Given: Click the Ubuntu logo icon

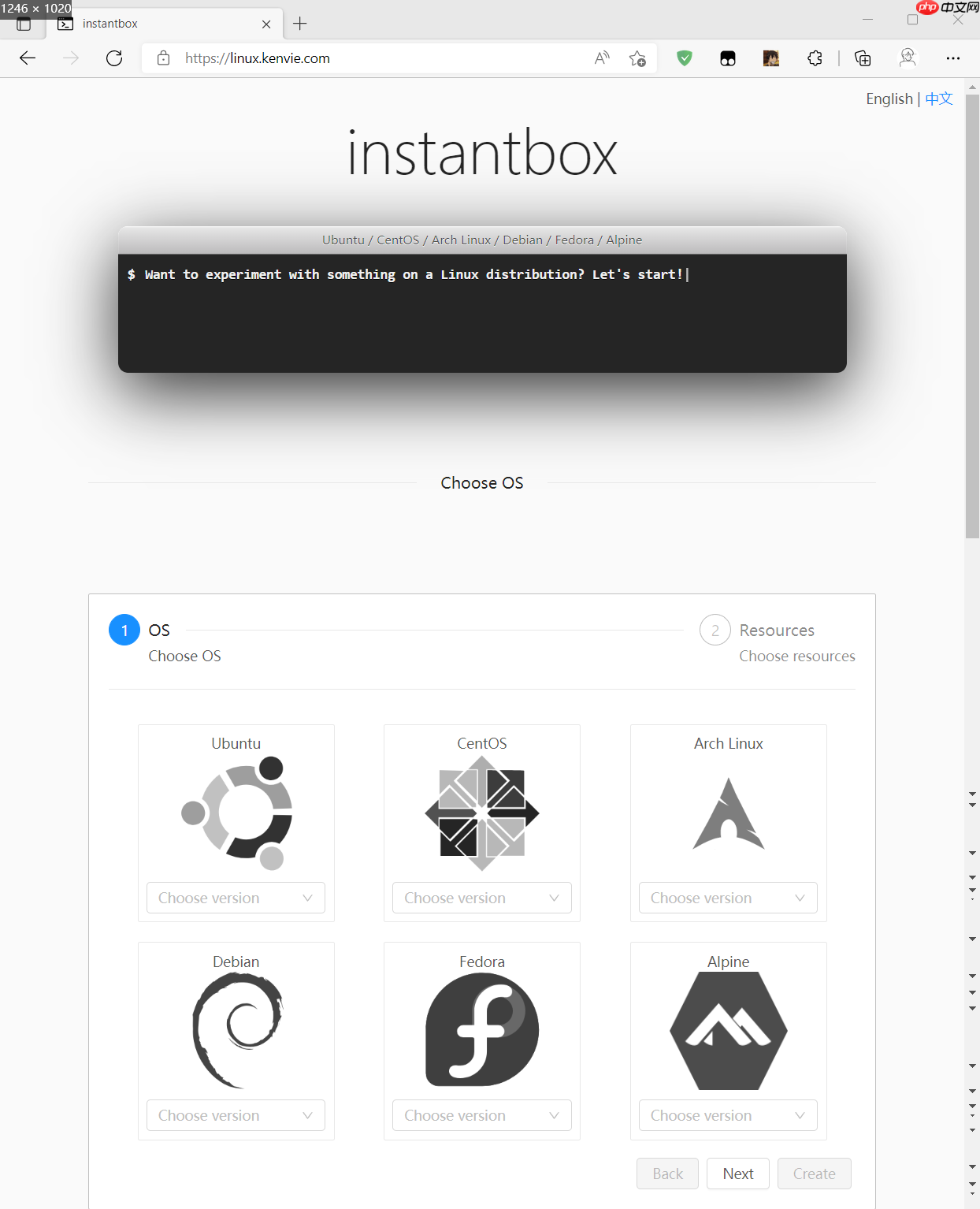Looking at the screenshot, I should coord(236,813).
